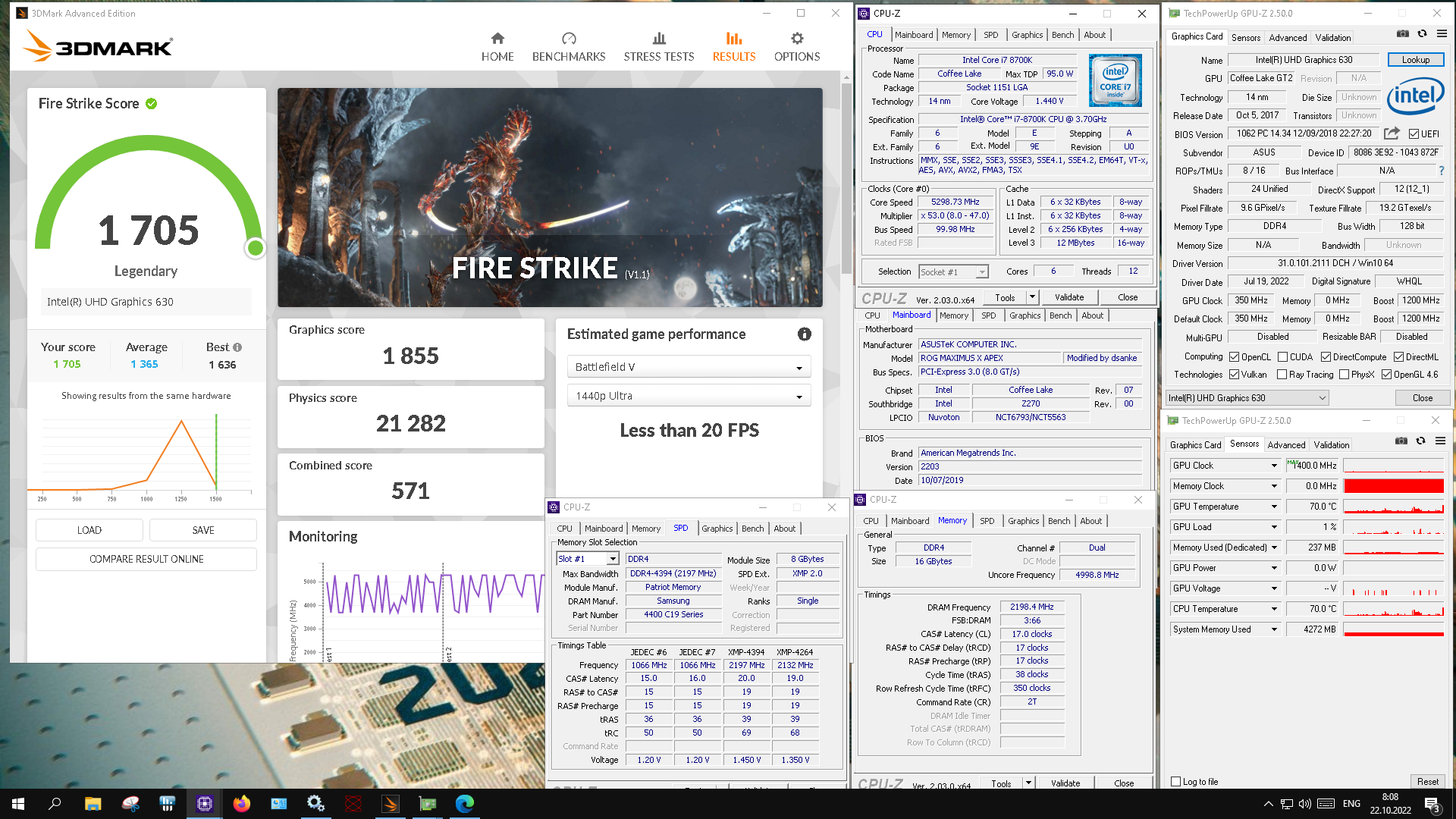Expand the GPU Temperature sensor dropdown

point(1274,507)
